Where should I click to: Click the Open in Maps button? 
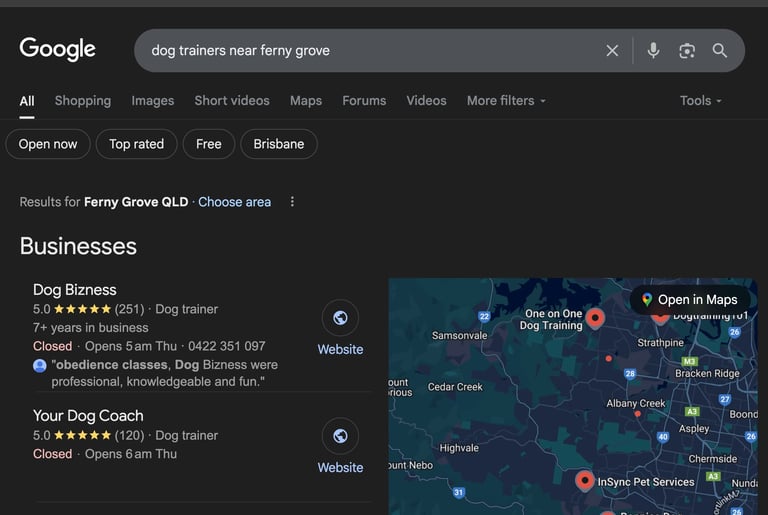coord(690,299)
